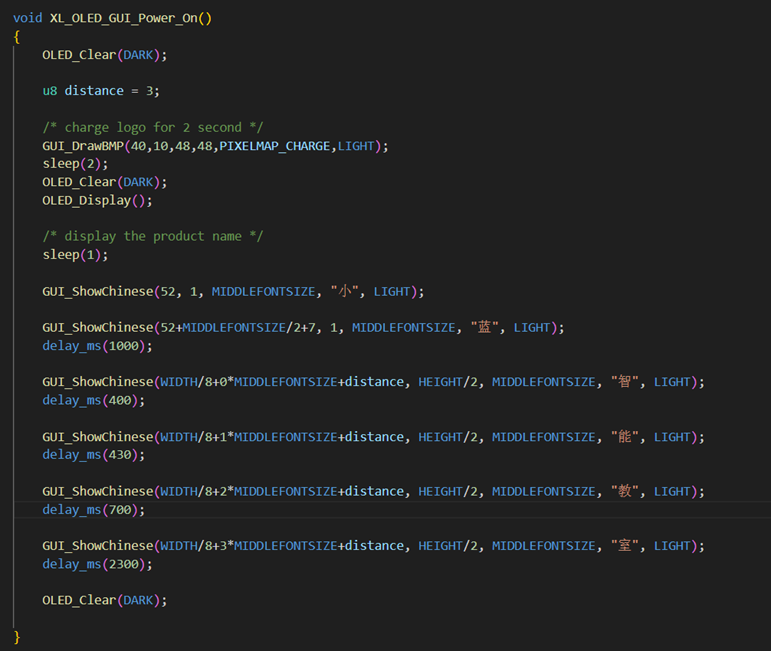Click the first OLED_Clear(DARK) call
This screenshot has width=771, height=651.
105,55
